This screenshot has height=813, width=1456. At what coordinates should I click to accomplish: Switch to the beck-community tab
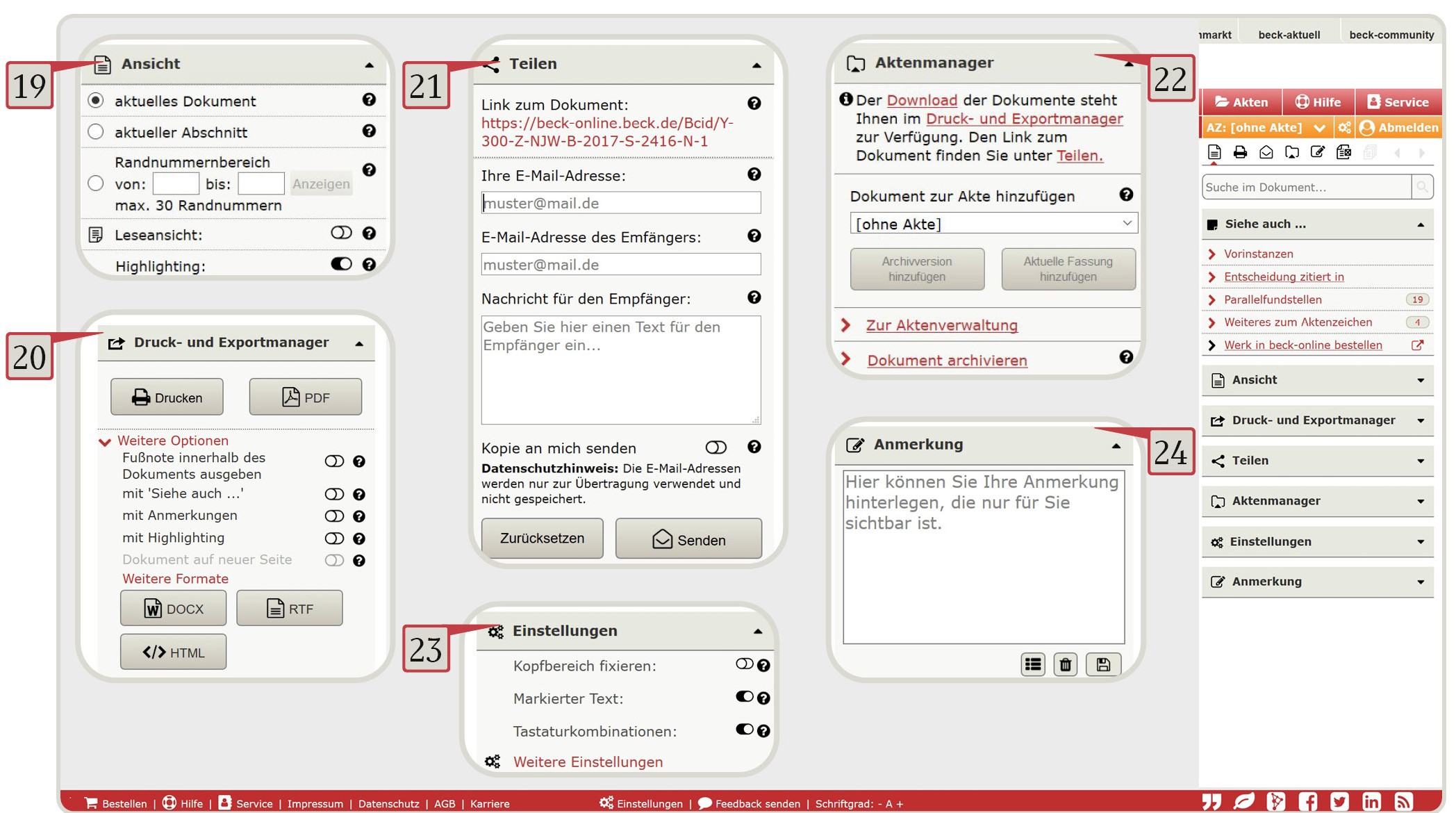click(x=1390, y=34)
